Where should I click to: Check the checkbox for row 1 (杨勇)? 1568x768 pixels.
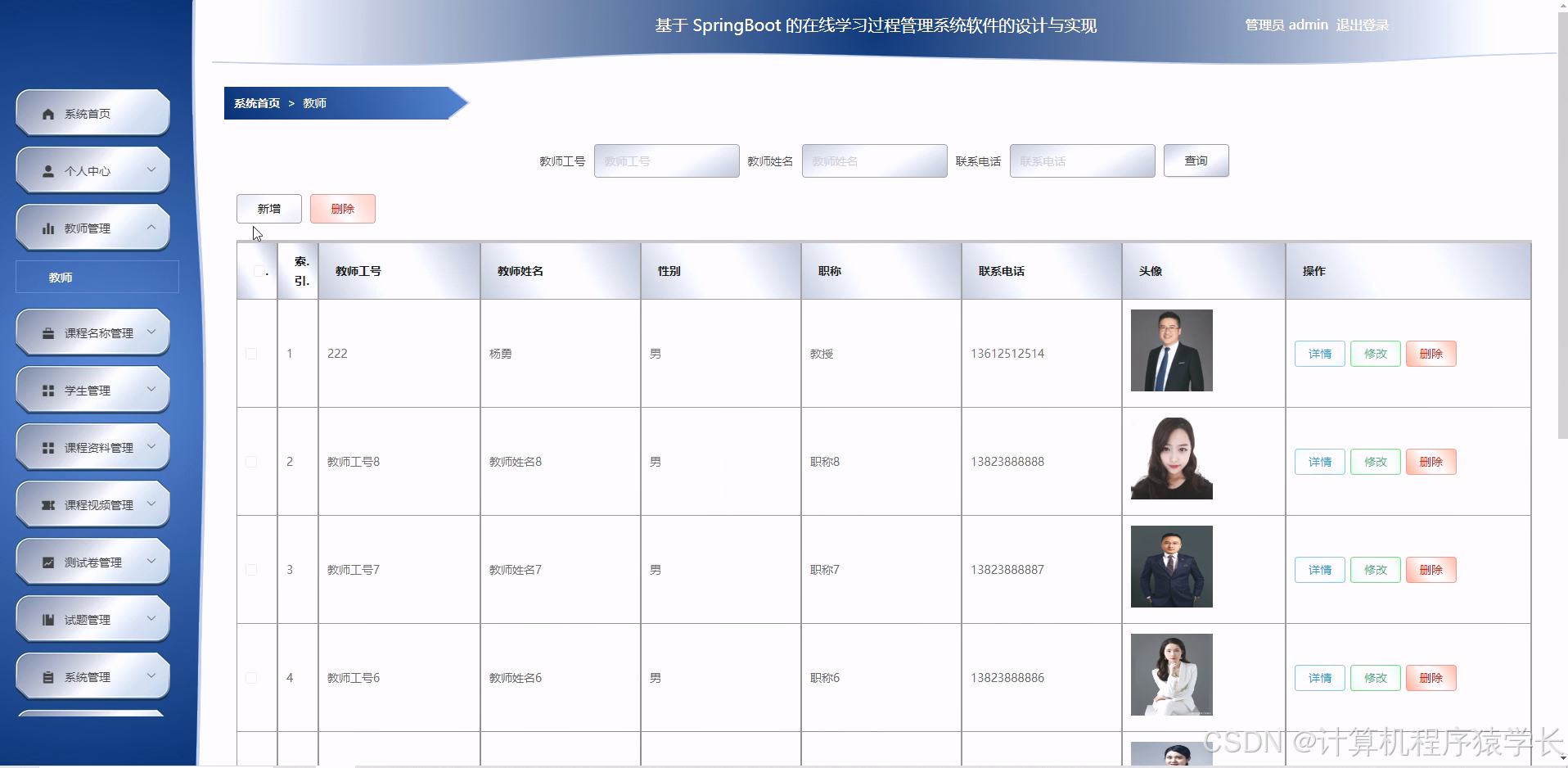(x=251, y=354)
